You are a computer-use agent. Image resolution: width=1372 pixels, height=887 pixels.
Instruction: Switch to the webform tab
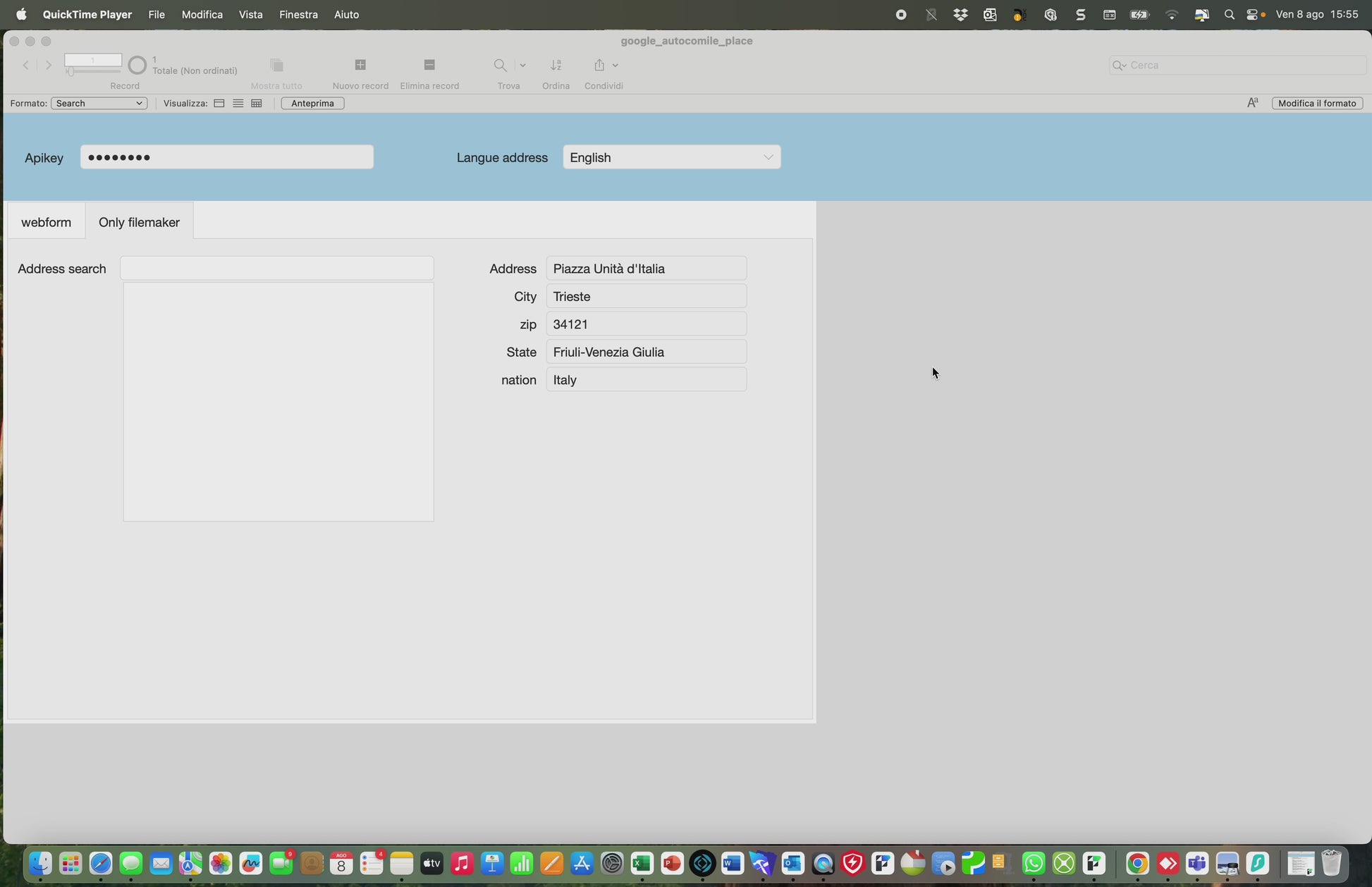pos(46,222)
